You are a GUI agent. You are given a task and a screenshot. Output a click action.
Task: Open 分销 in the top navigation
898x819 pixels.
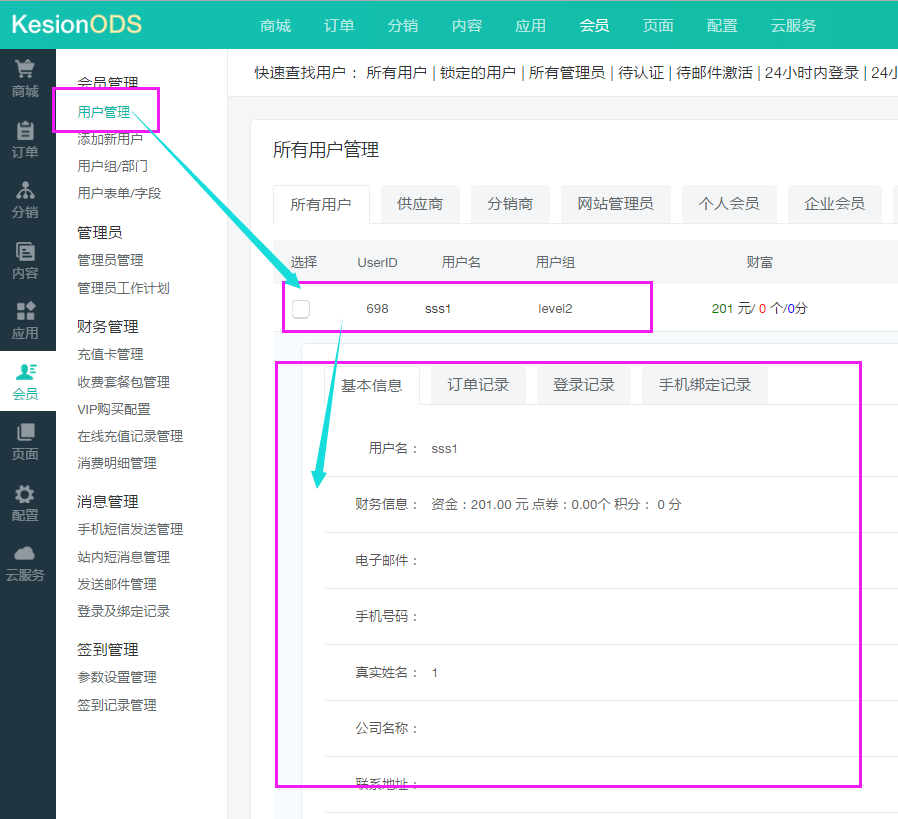click(x=403, y=26)
